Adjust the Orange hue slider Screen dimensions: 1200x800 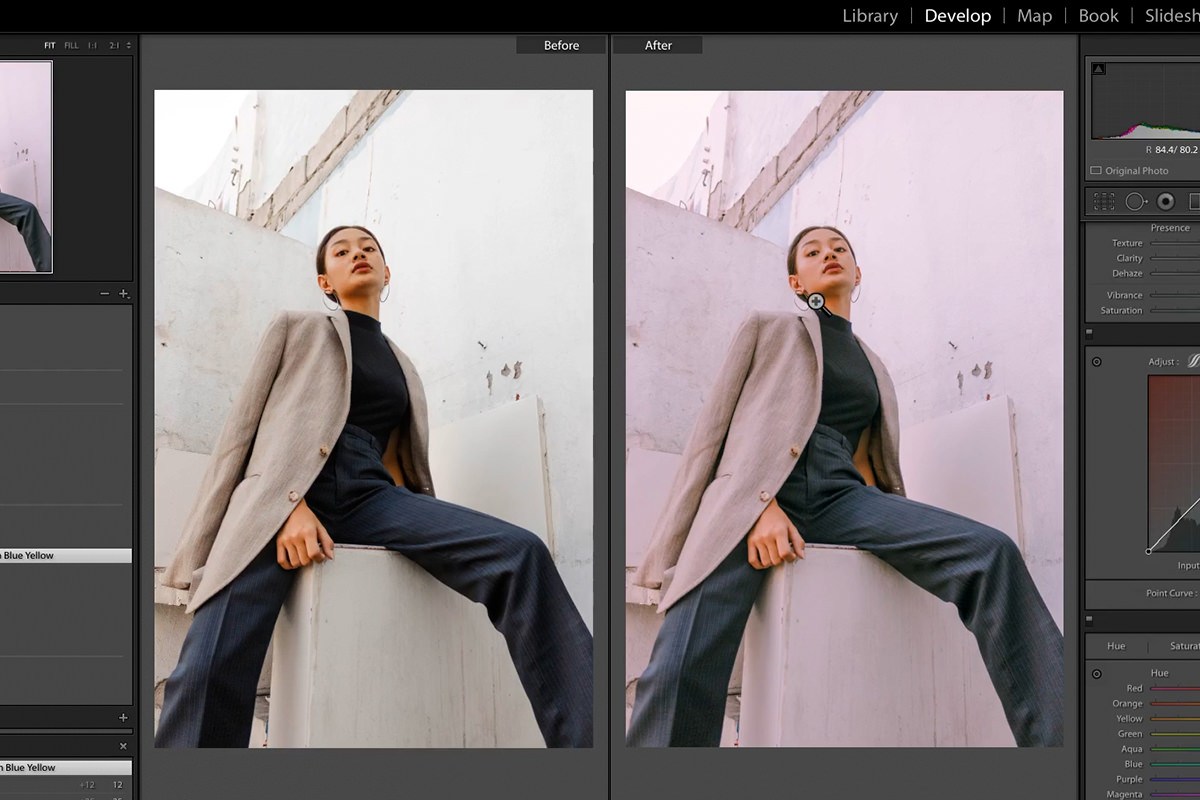[1174, 703]
